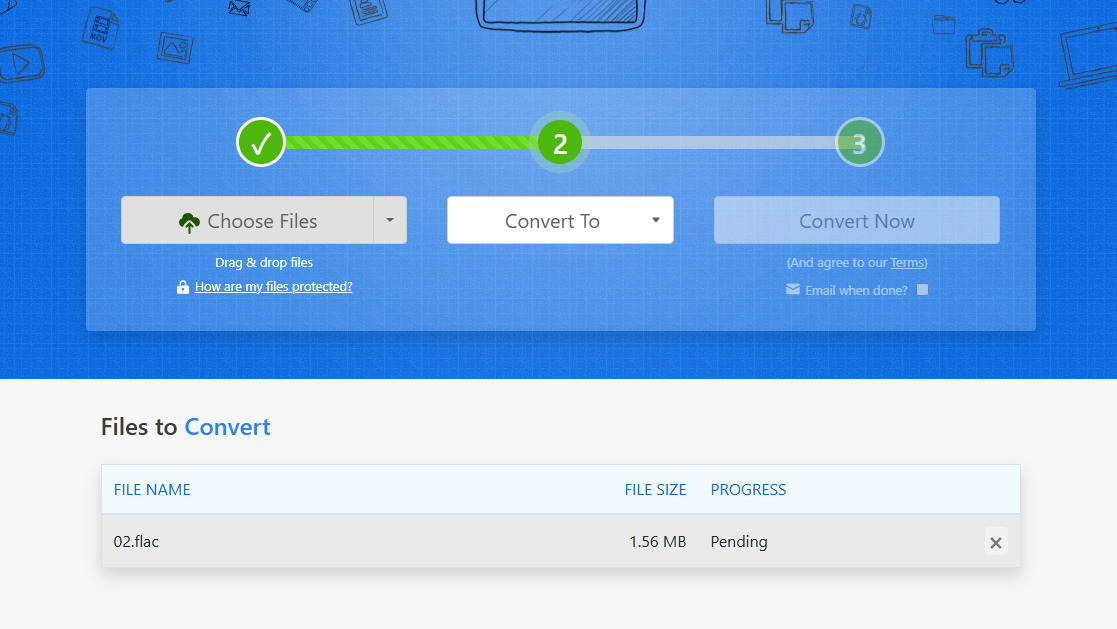The image size is (1117, 629).
Task: Expand the Choose Files source dropdown arrow
Action: click(x=390, y=220)
